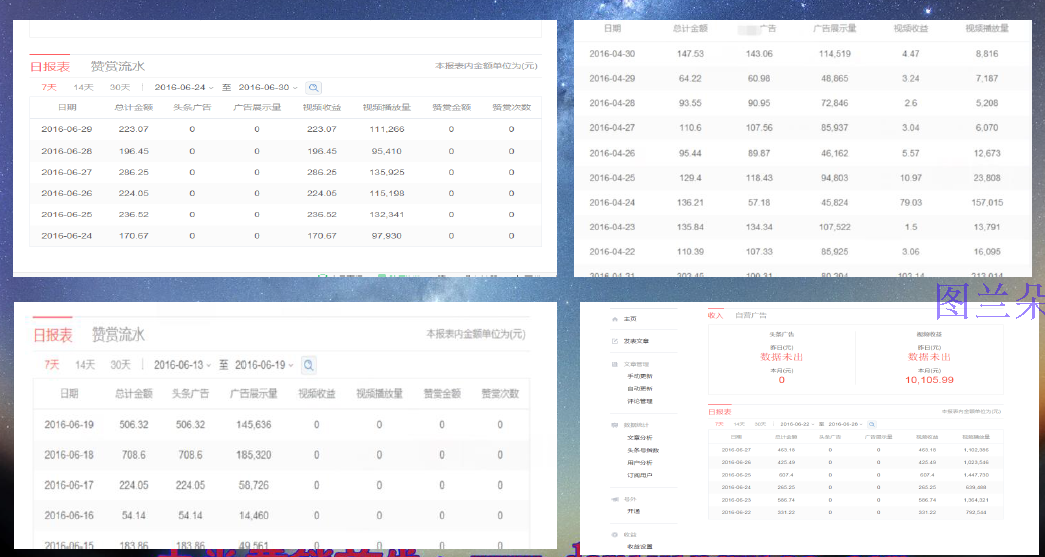This screenshot has height=557, width=1045.
Task: Open the 2016-06-13 start date dropdown
Action: 183,365
